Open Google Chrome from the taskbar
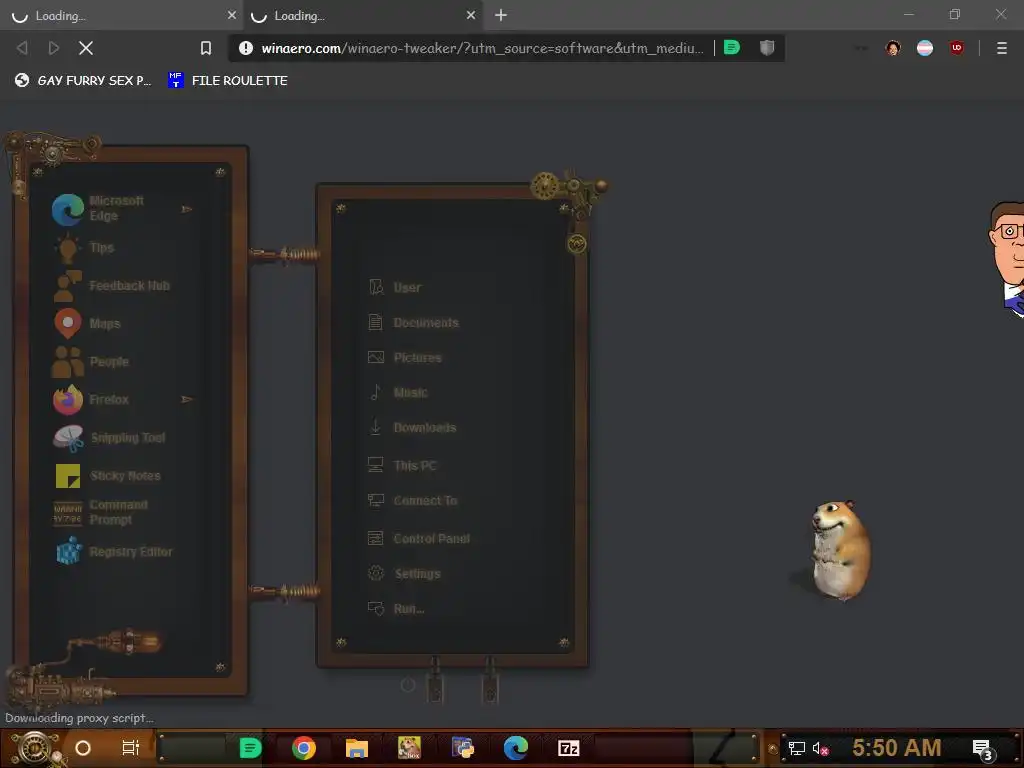 tap(304, 748)
